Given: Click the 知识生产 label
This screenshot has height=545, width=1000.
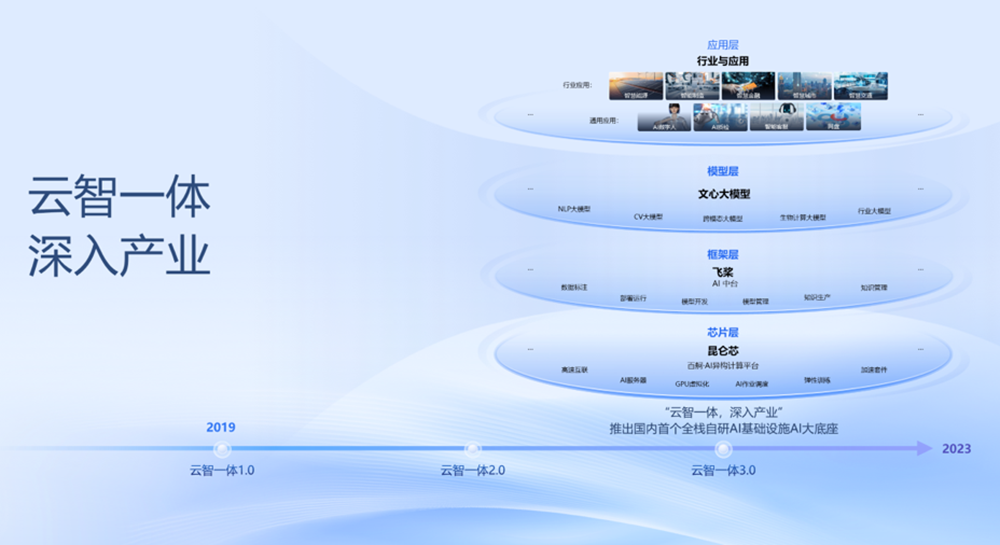Looking at the screenshot, I should tap(817, 298).
